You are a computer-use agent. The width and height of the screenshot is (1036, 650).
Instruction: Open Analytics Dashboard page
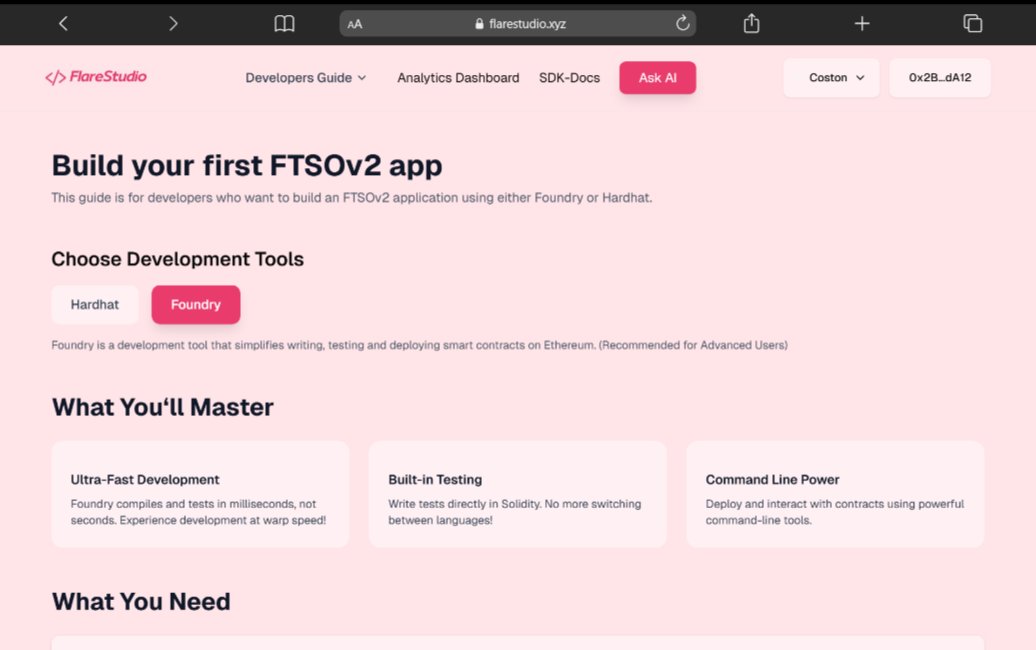click(x=458, y=78)
